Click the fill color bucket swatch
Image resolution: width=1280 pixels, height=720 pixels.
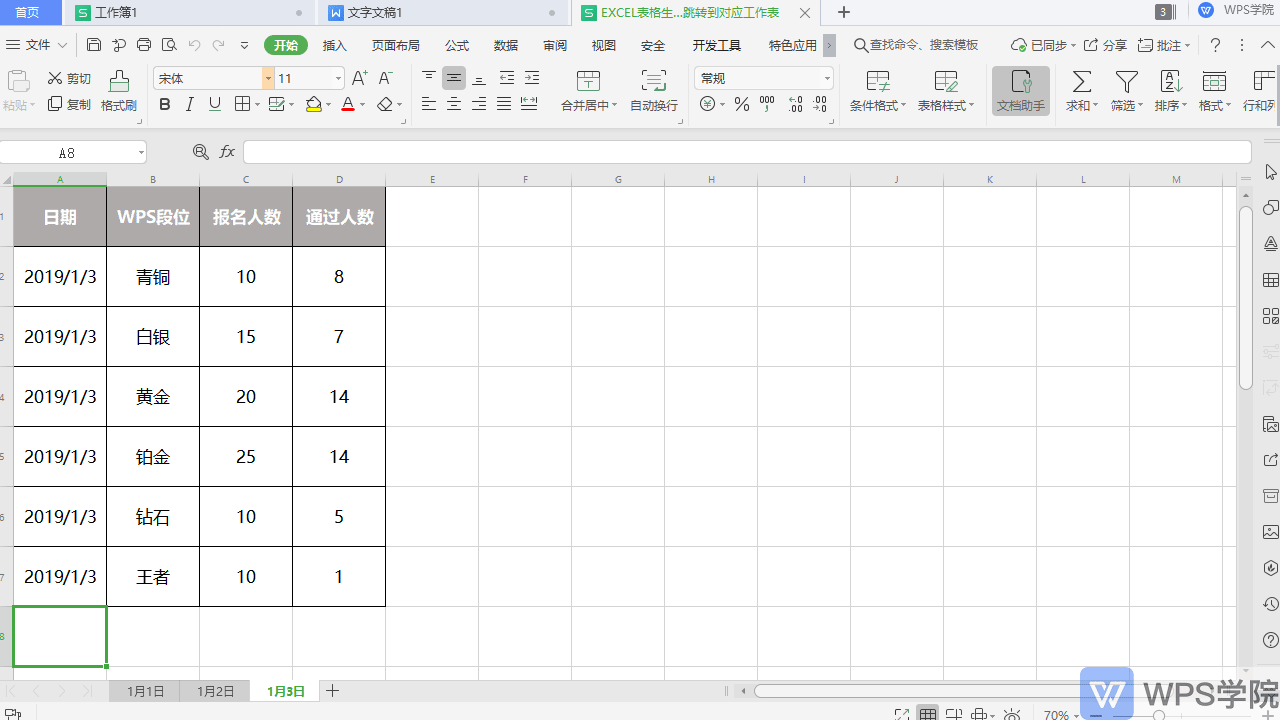[x=313, y=104]
